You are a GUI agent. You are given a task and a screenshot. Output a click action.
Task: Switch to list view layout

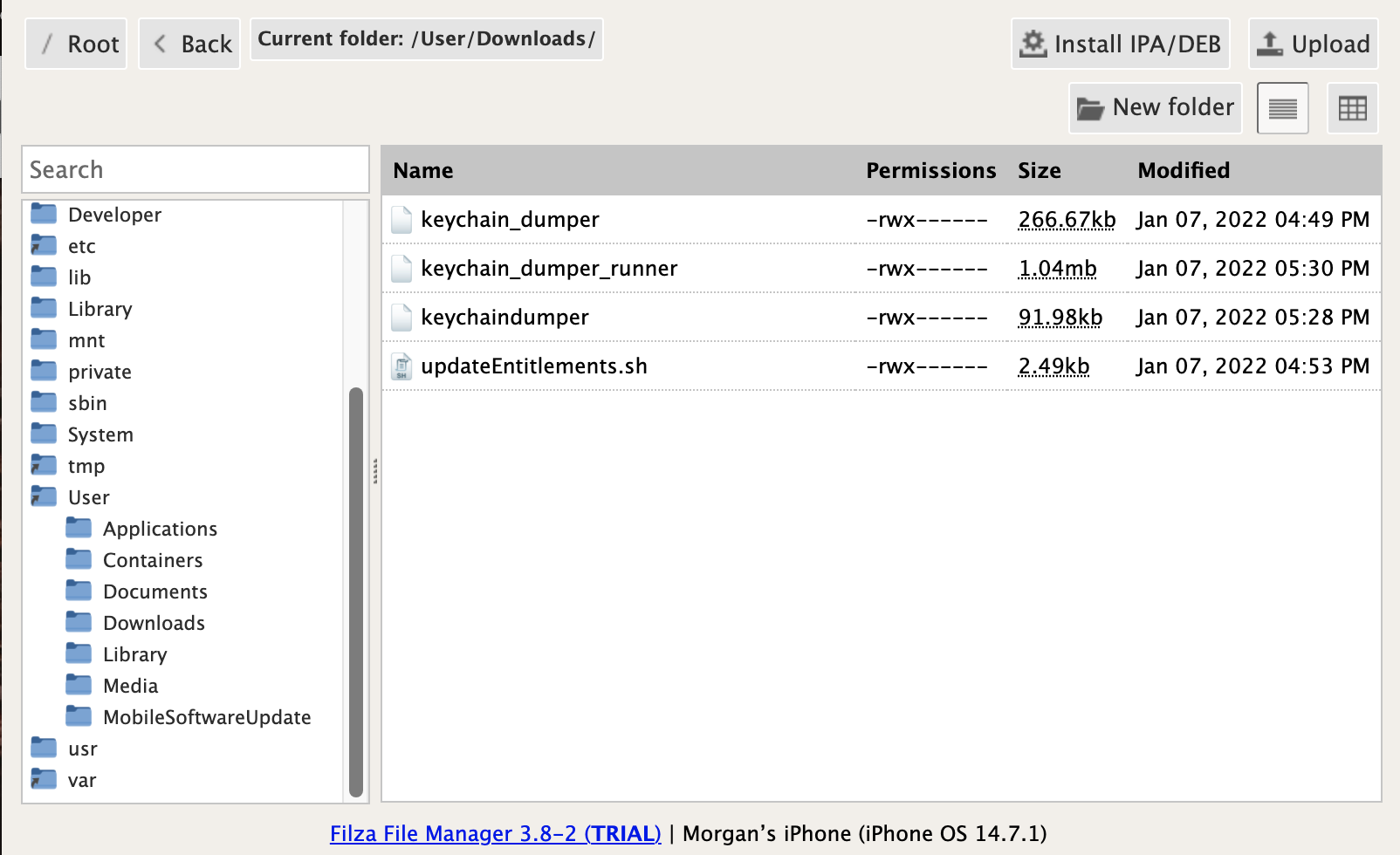point(1282,108)
